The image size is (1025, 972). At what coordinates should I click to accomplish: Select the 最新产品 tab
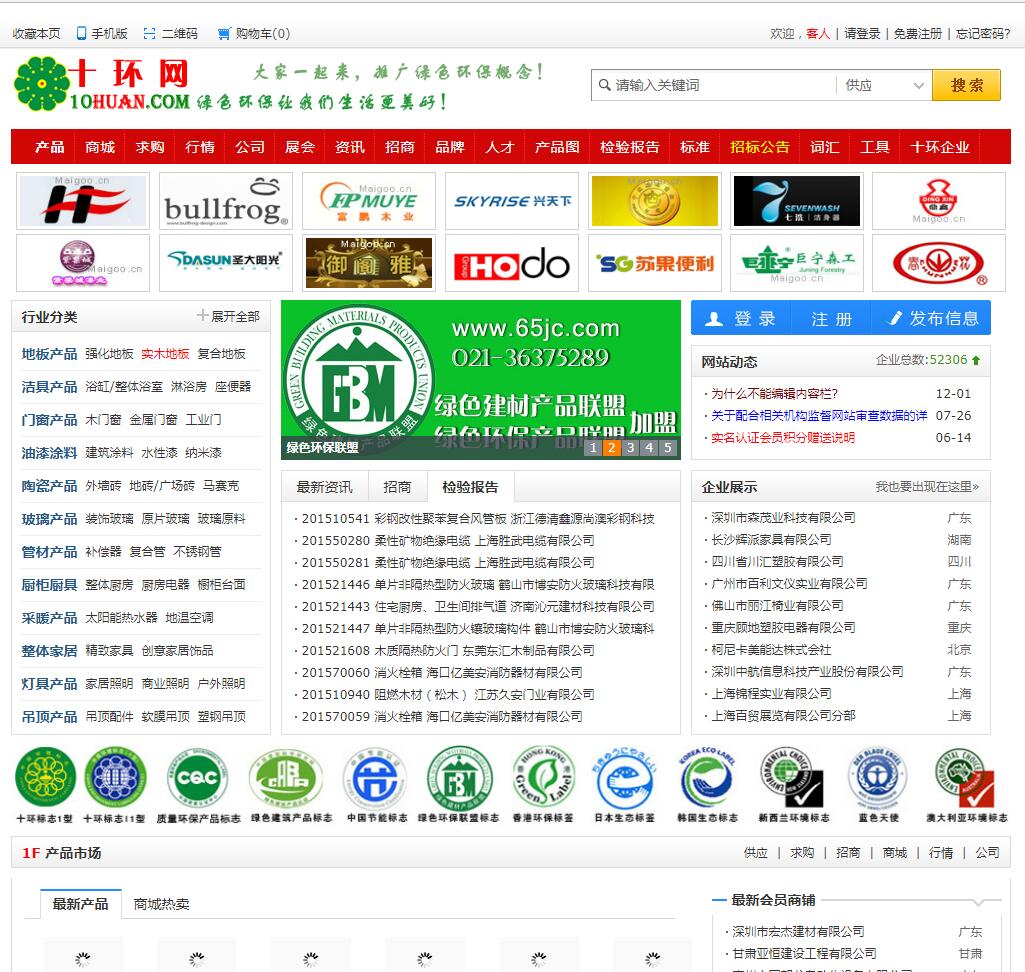point(80,904)
